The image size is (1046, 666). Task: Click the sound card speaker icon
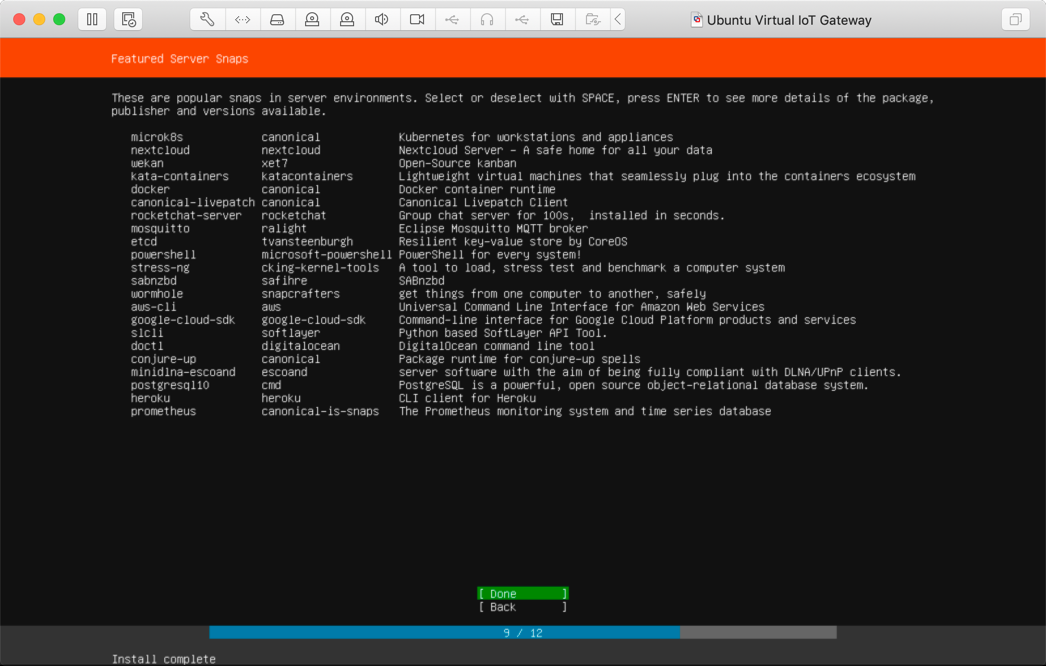(382, 19)
